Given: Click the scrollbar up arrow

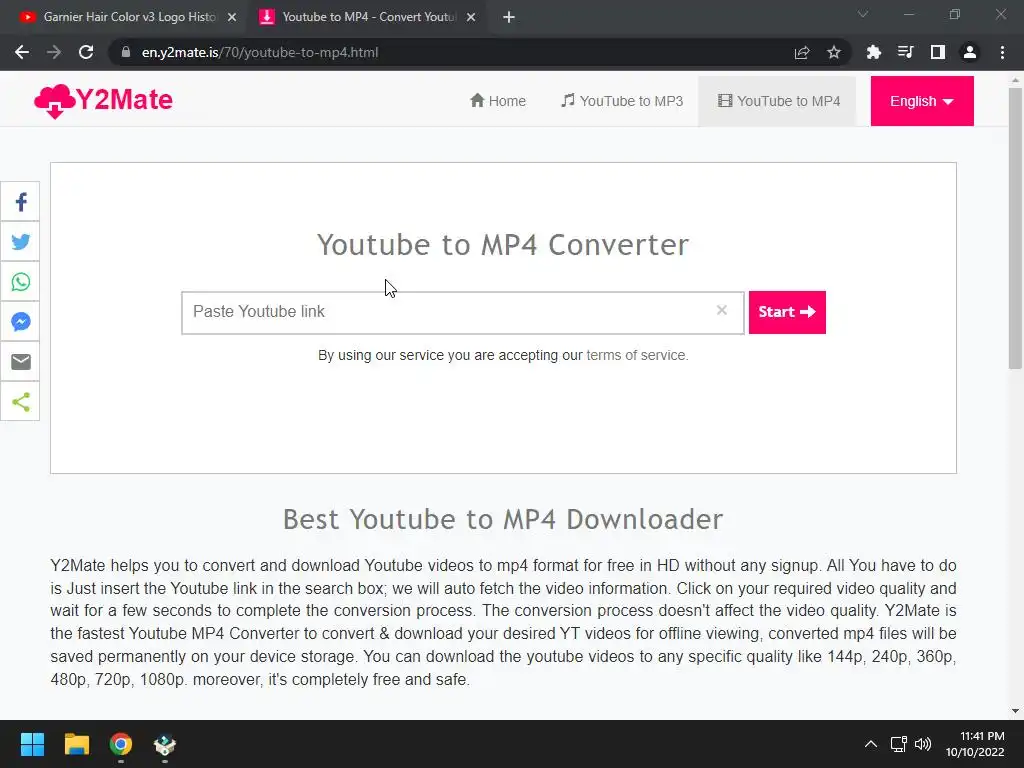Looking at the screenshot, I should tap(1015, 80).
